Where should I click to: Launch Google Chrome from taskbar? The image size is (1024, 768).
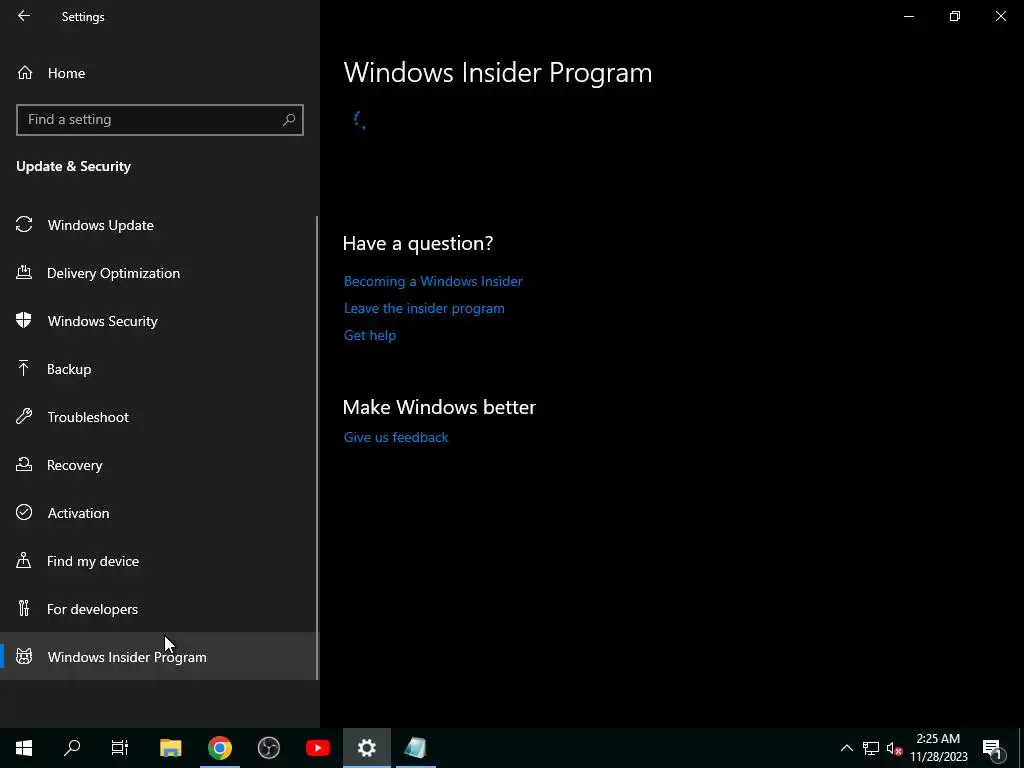pos(219,748)
